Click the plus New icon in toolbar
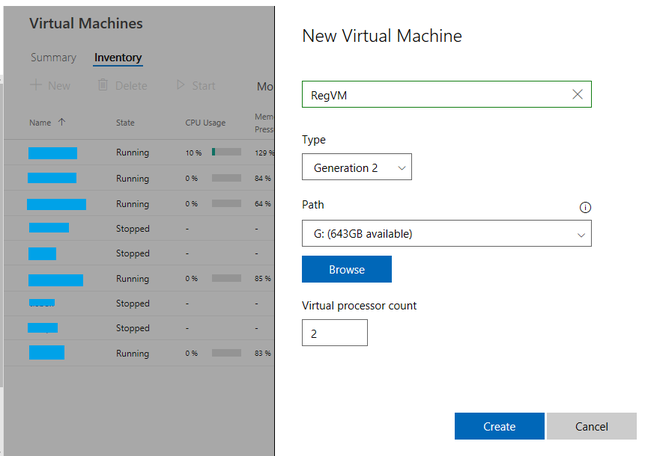Image resolution: width=648 pixels, height=456 pixels. [x=36, y=85]
